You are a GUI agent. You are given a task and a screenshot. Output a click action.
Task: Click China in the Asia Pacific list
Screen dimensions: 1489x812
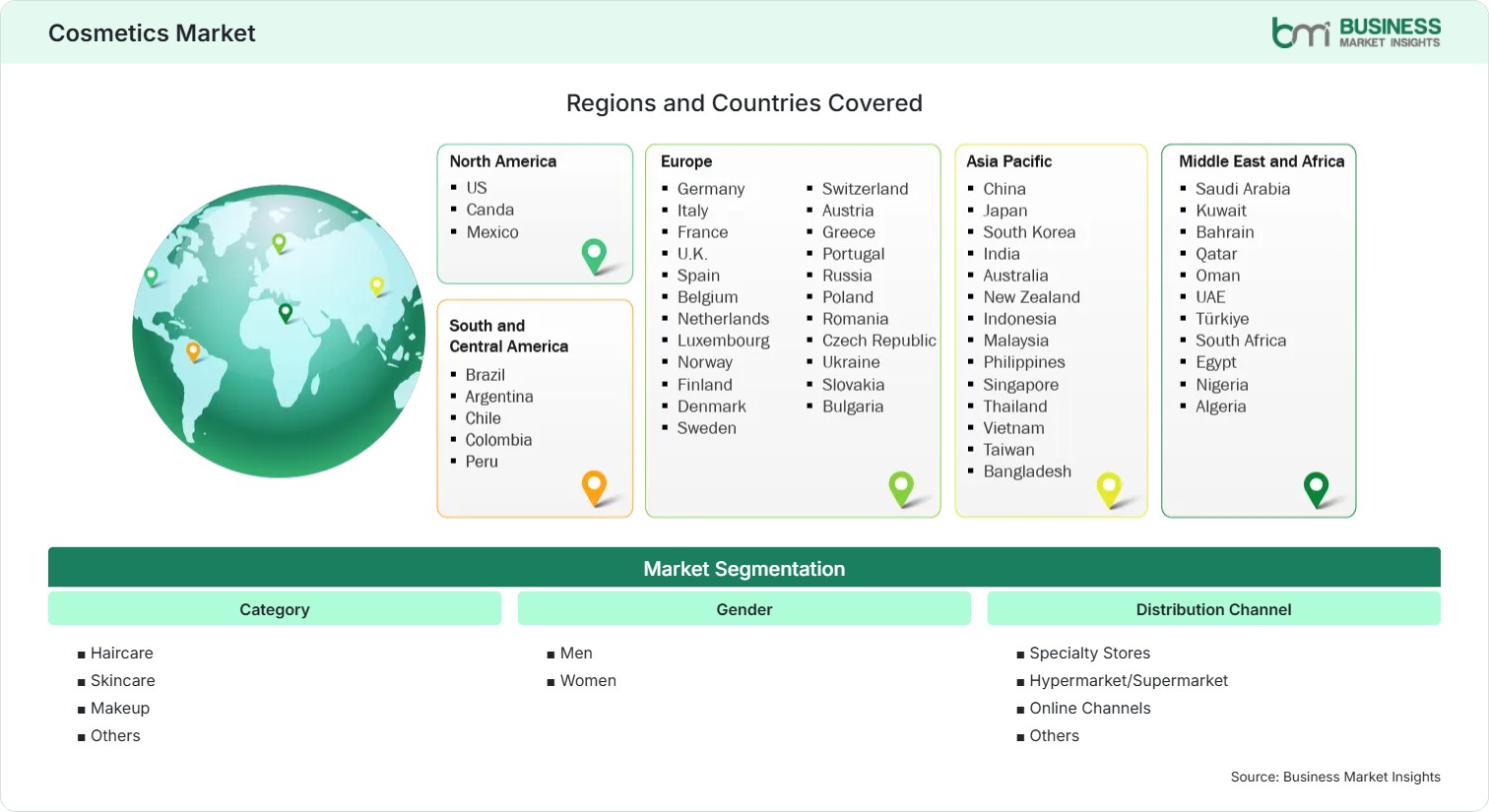1004,189
